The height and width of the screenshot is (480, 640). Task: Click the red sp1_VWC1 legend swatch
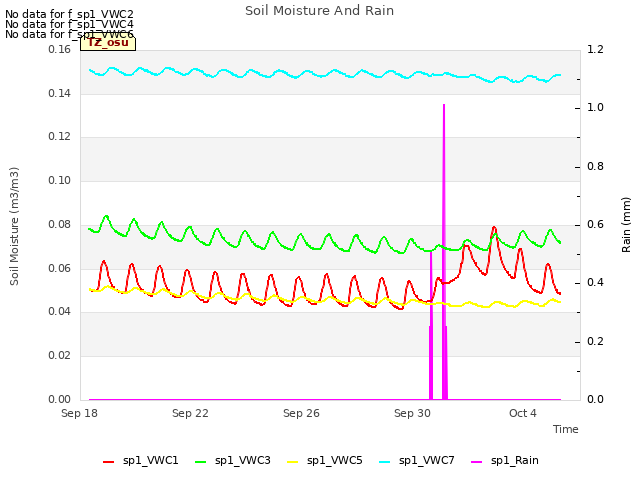pos(109,462)
